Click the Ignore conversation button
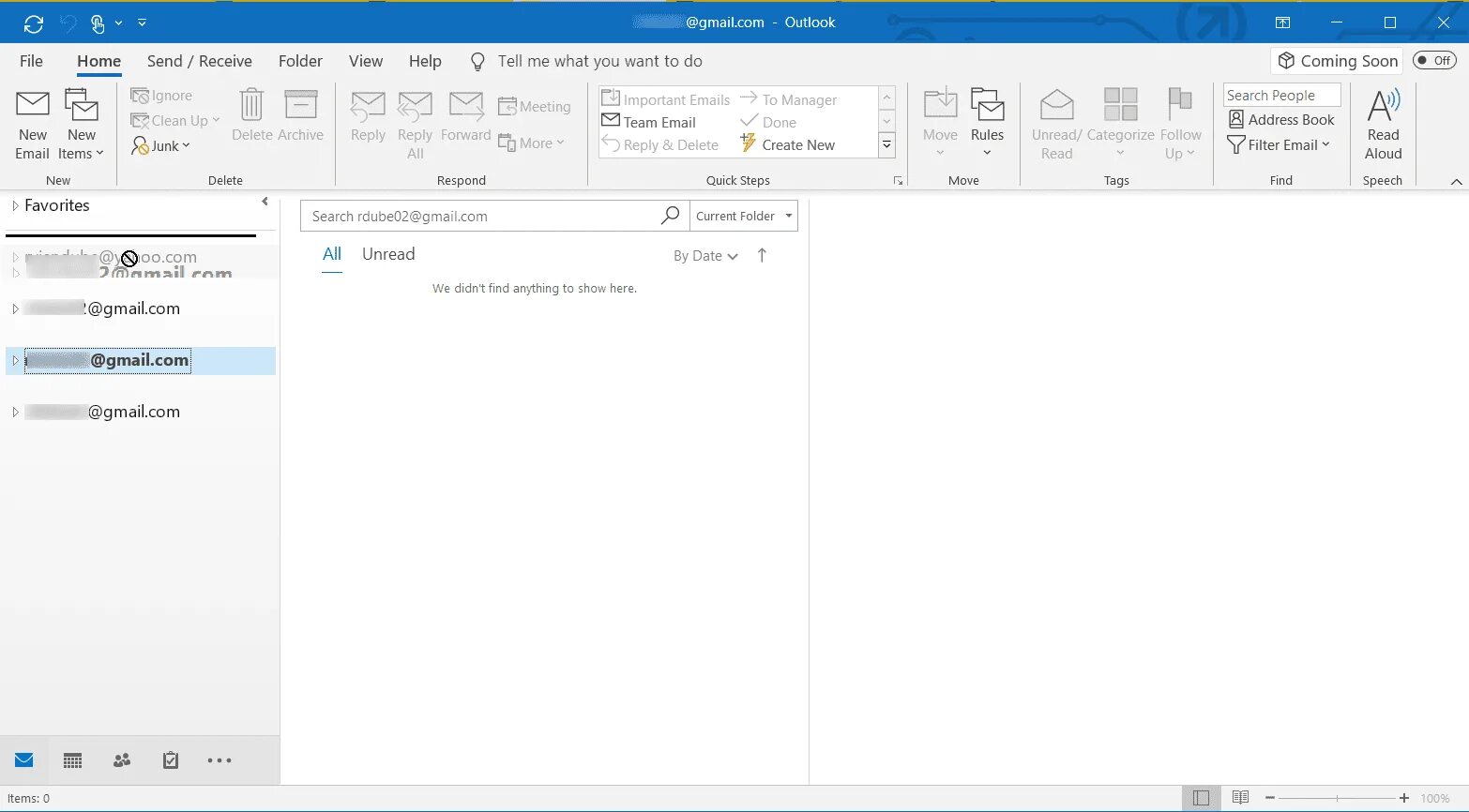The width and height of the screenshot is (1469, 812). (x=161, y=96)
